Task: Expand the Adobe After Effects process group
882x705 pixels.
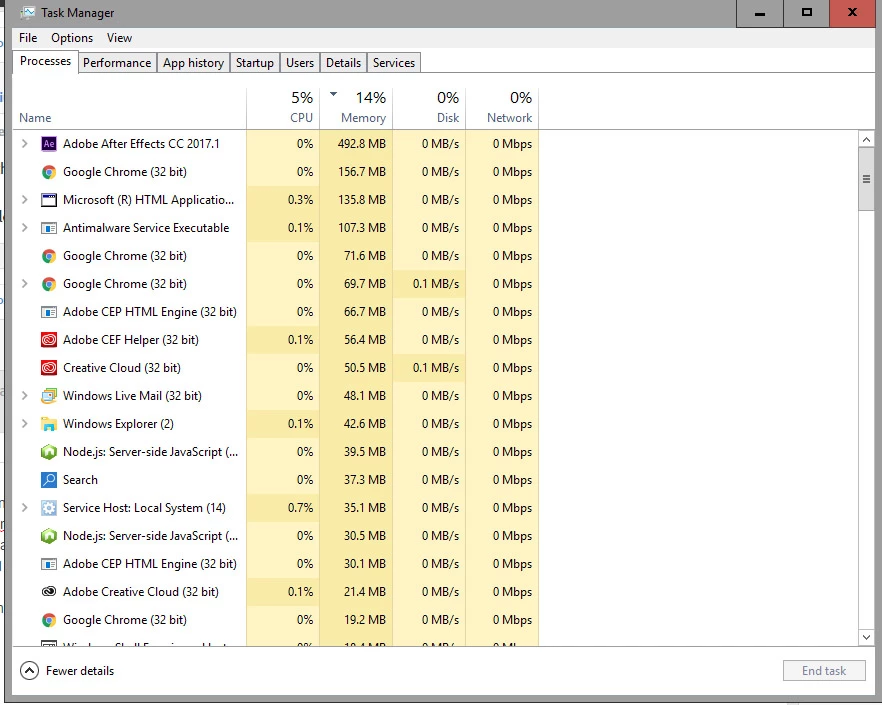Action: click(24, 143)
